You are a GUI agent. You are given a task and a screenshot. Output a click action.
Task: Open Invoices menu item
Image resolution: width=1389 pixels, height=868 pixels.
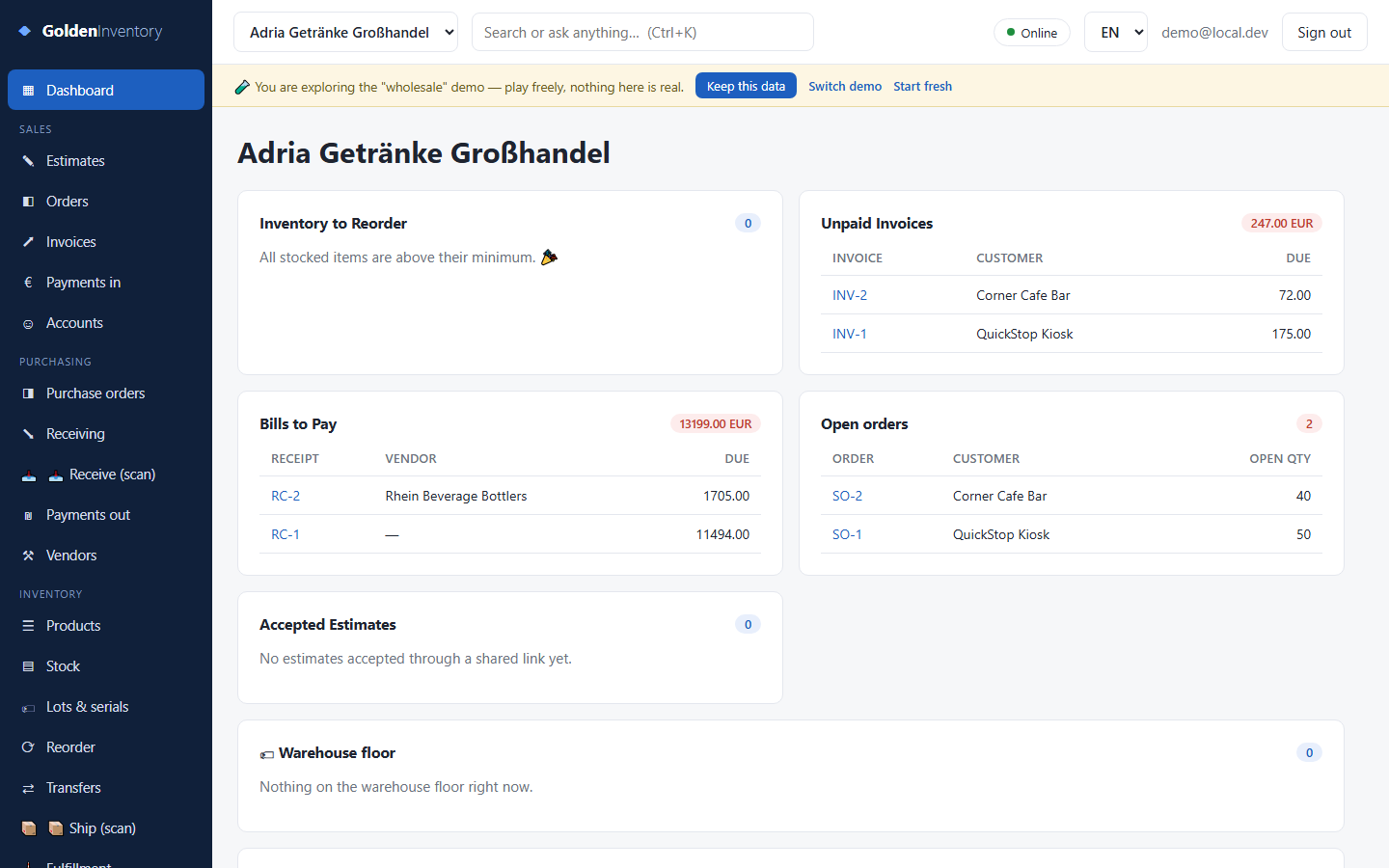[x=106, y=242]
